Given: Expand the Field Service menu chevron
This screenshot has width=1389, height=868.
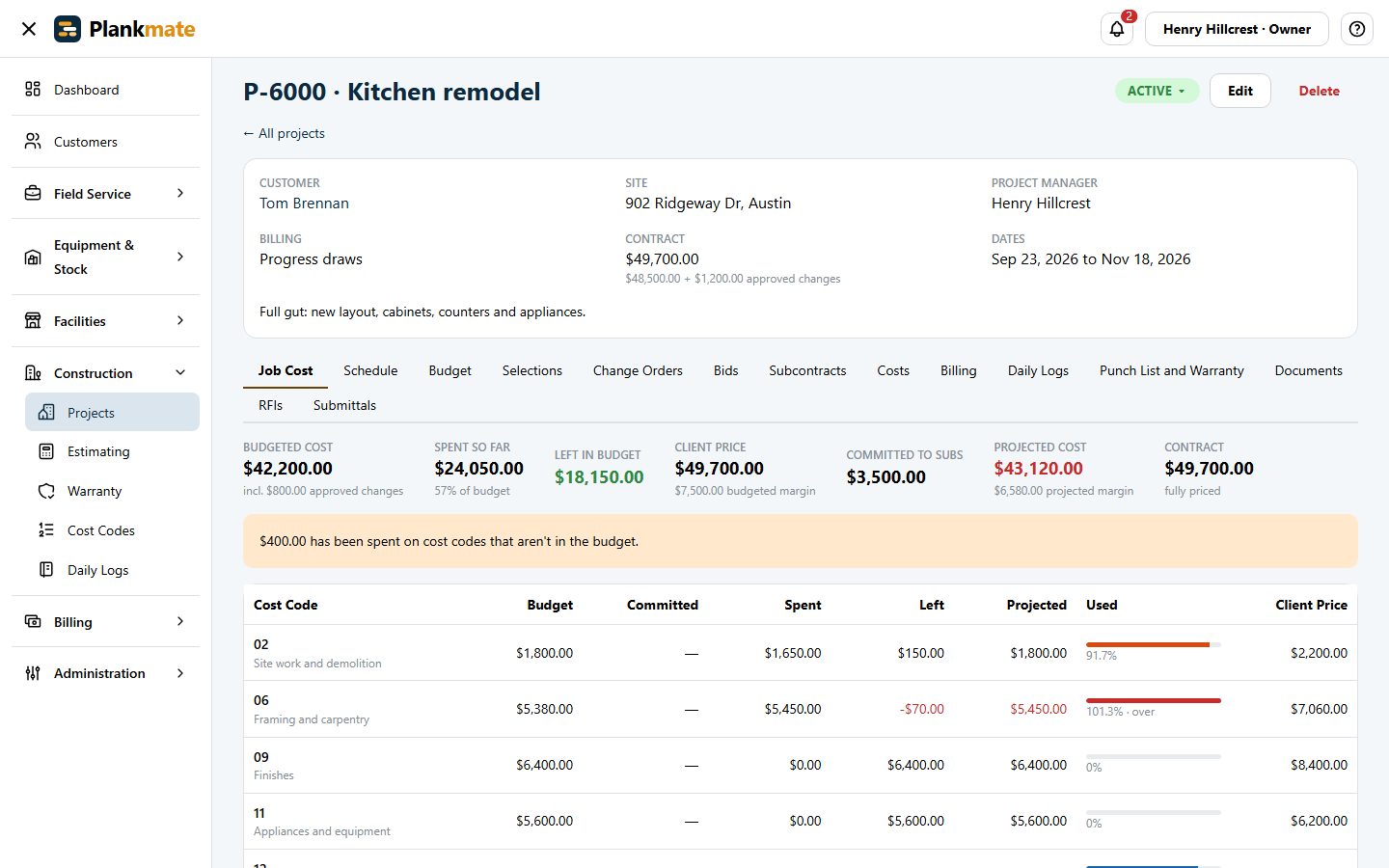Looking at the screenshot, I should tap(180, 193).
